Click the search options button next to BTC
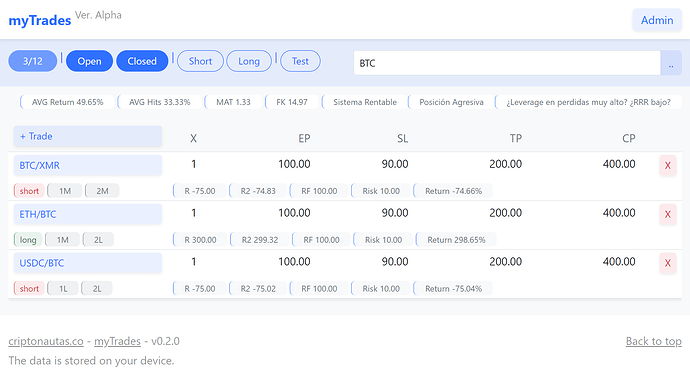The height and width of the screenshot is (384, 690). click(x=671, y=63)
